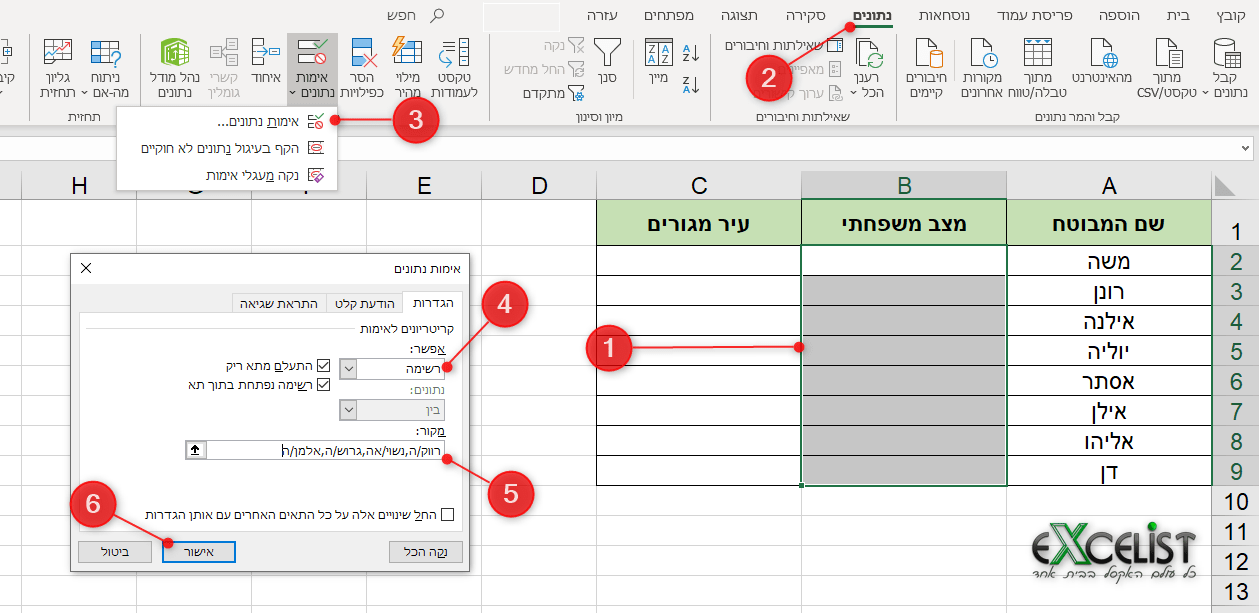1259x613 pixels.
Task: Click the 'מקור' source input field
Action: point(325,451)
